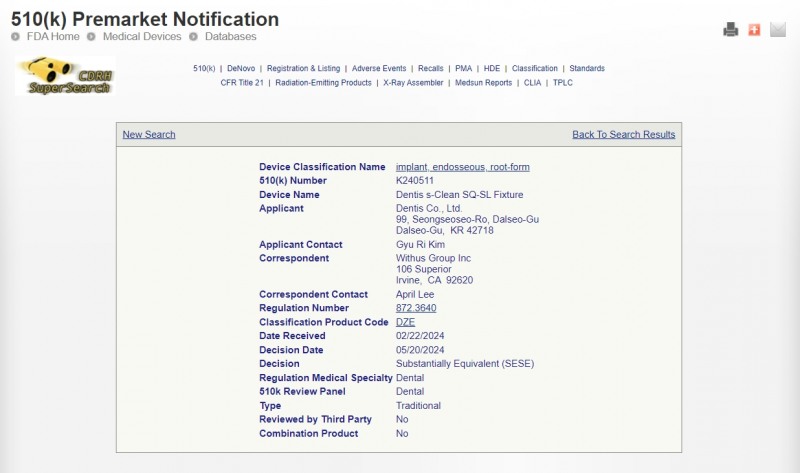Click product code DZE link
The height and width of the screenshot is (473, 800).
pos(405,323)
